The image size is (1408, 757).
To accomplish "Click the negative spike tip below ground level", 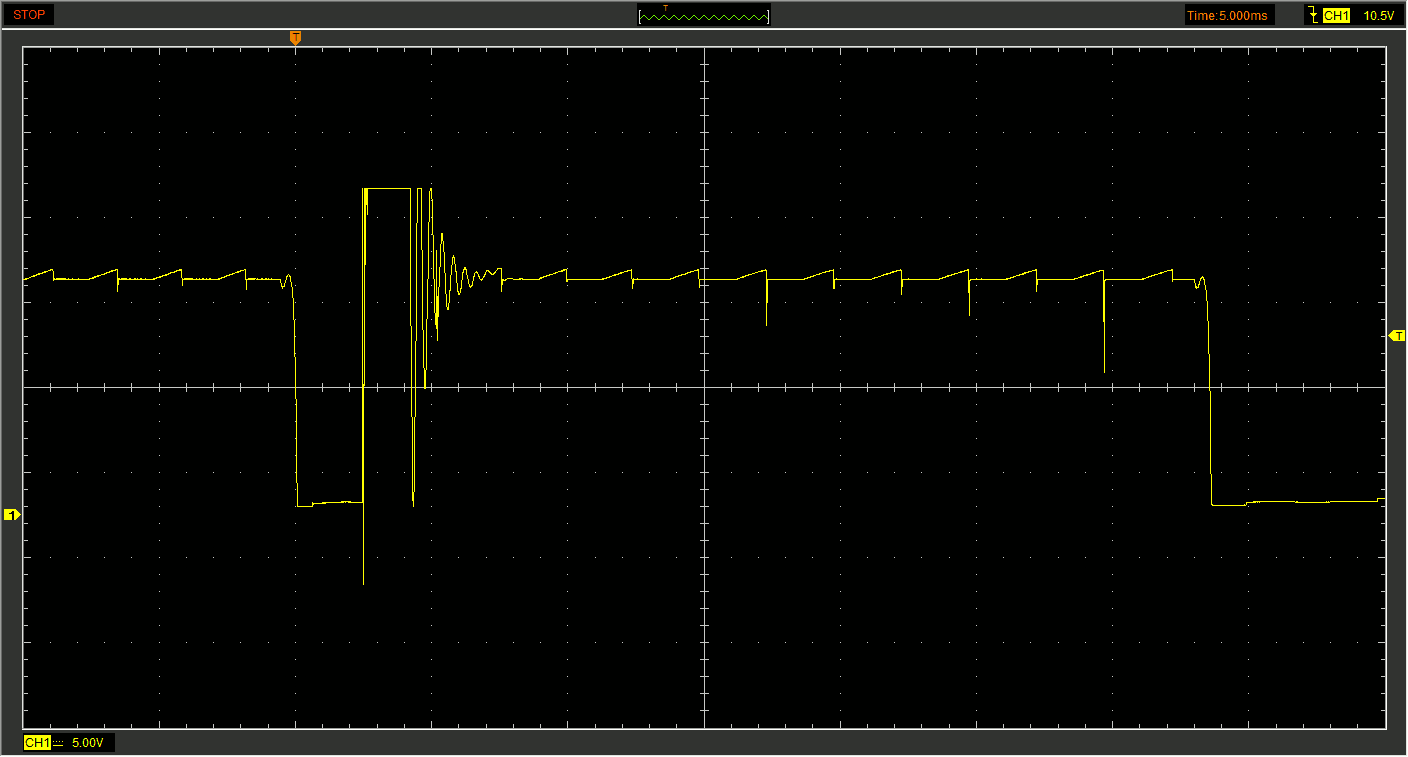I will [x=363, y=580].
